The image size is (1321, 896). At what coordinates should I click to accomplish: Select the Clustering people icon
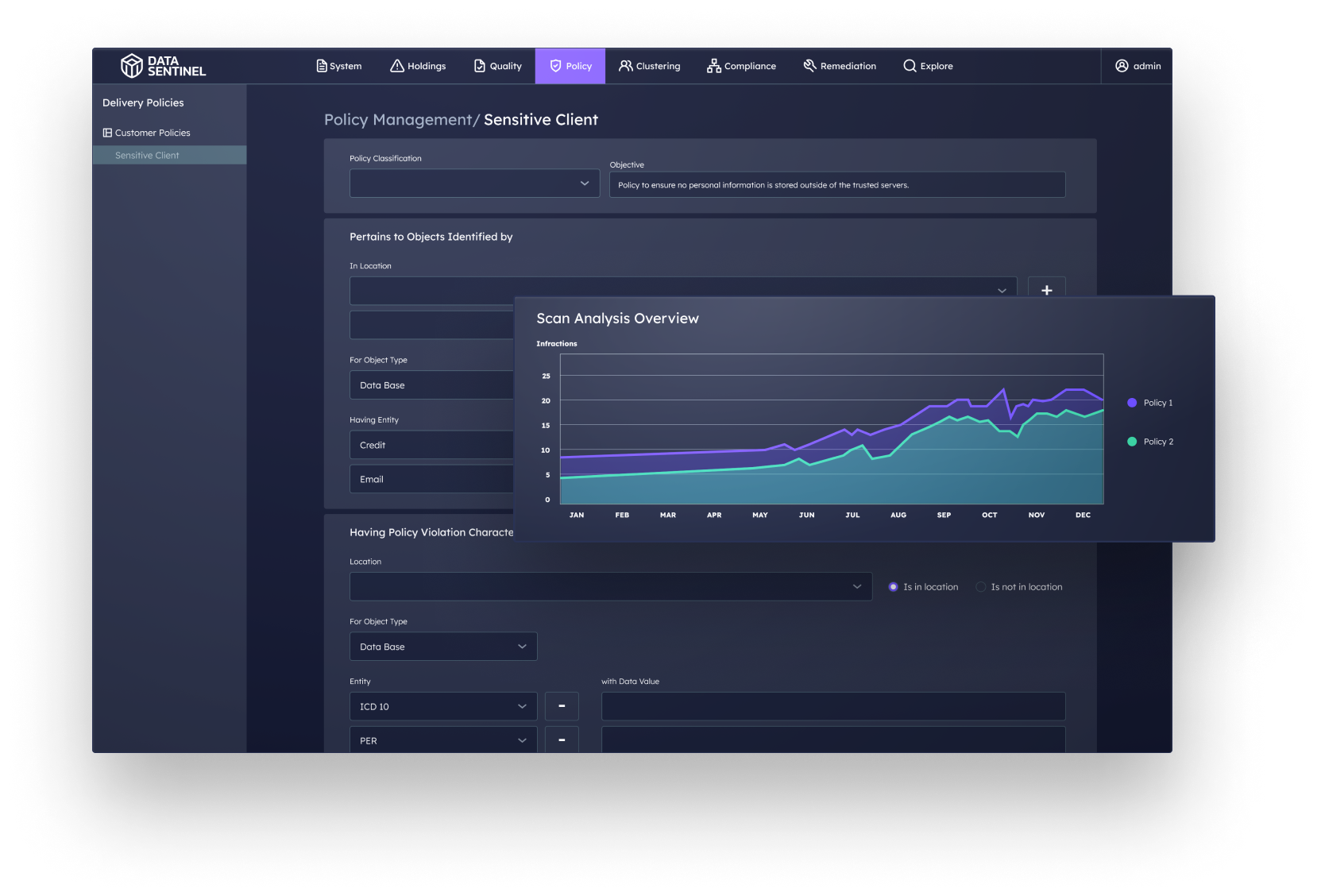(x=627, y=66)
